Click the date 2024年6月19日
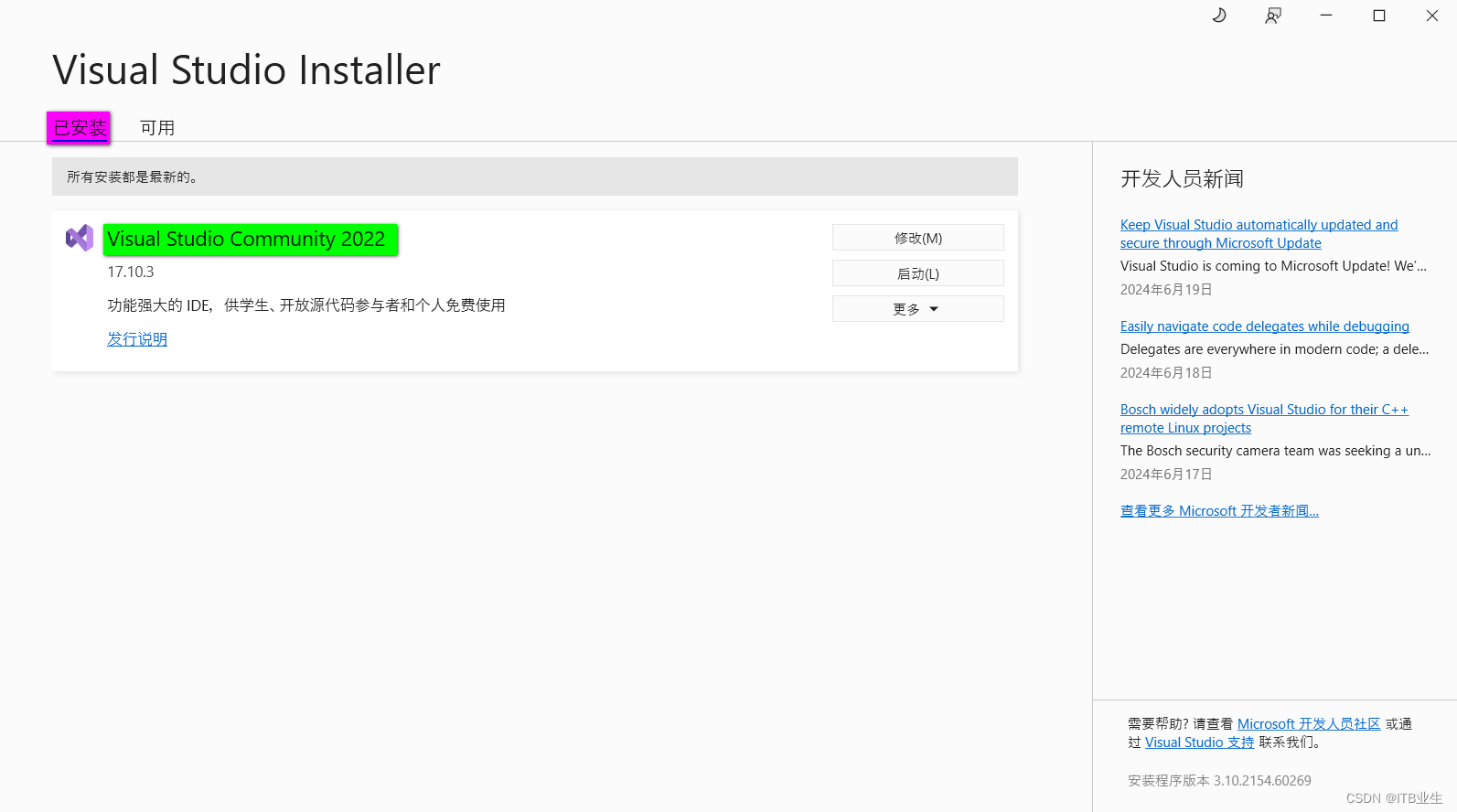The width and height of the screenshot is (1457, 812). [1166, 290]
